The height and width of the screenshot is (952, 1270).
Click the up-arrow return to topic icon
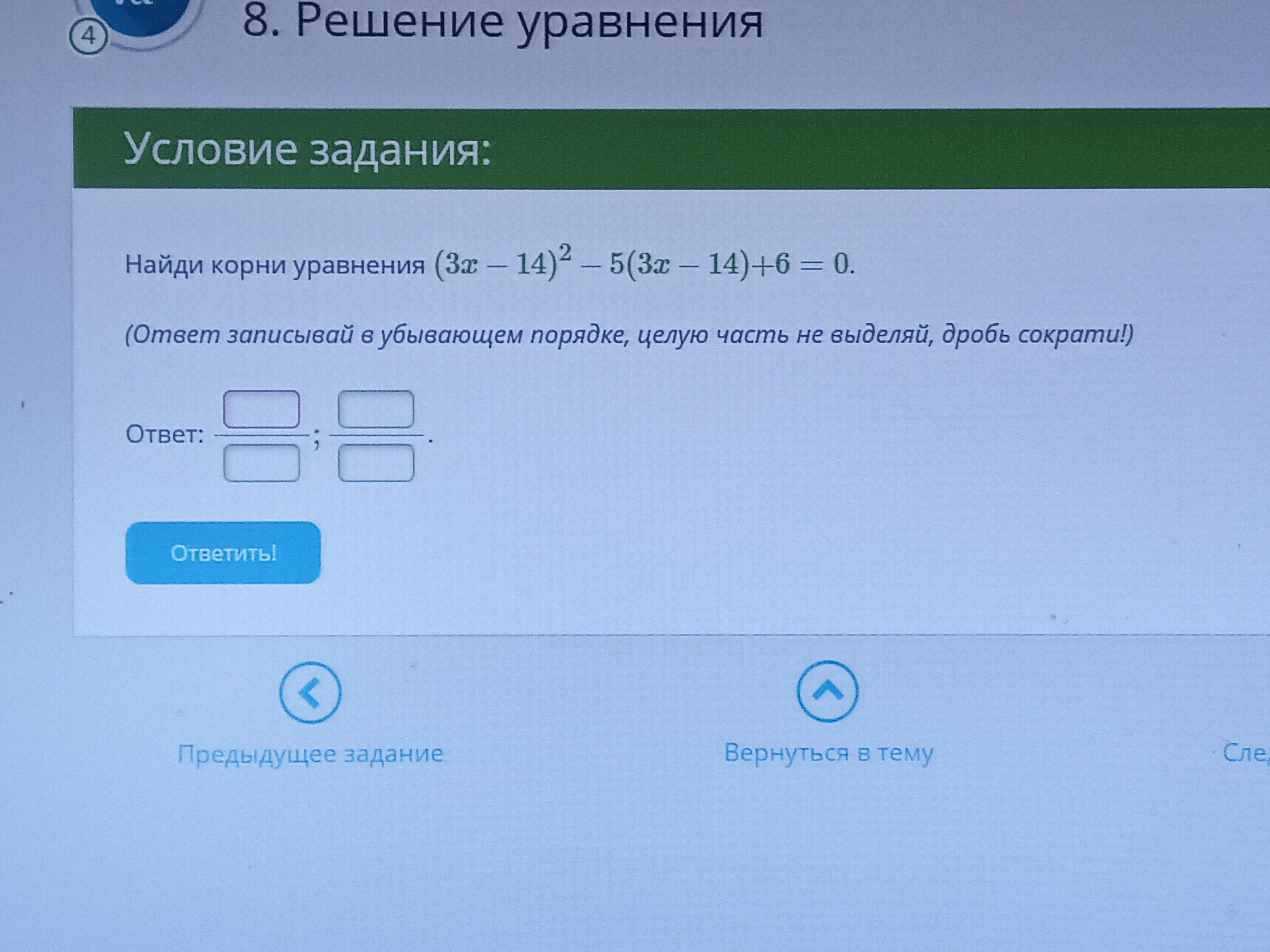click(827, 691)
